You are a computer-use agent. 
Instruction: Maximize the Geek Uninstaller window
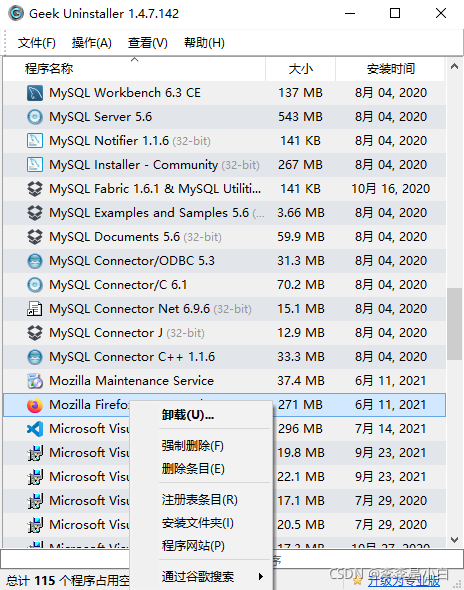click(395, 14)
